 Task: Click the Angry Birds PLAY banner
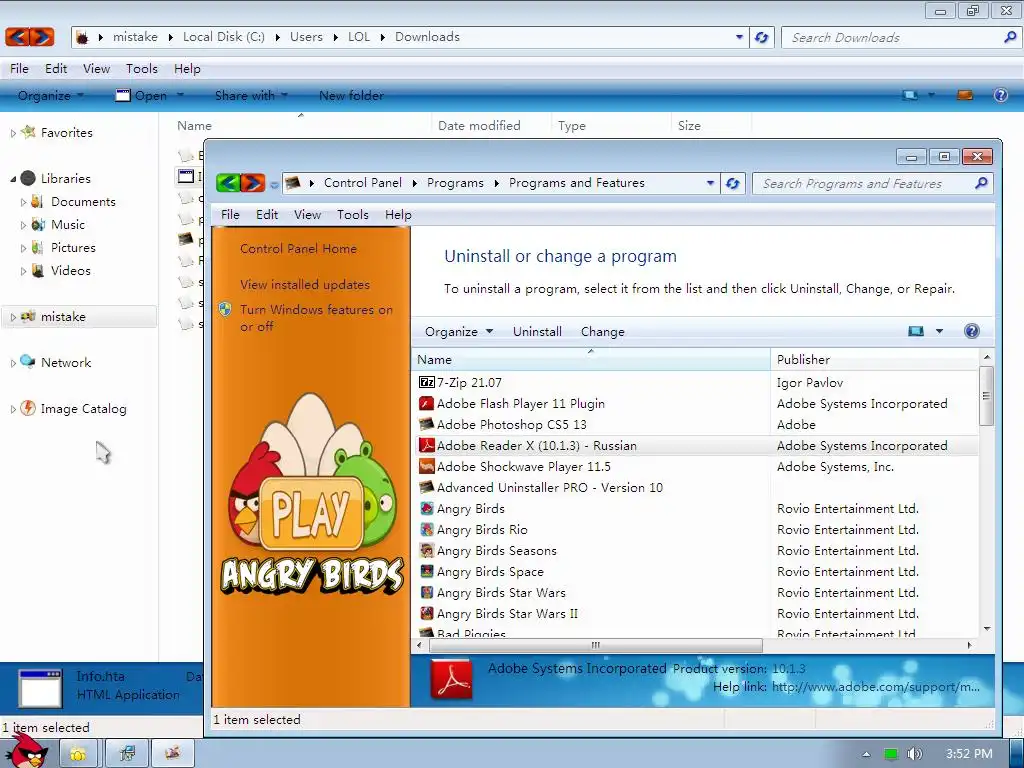click(312, 496)
